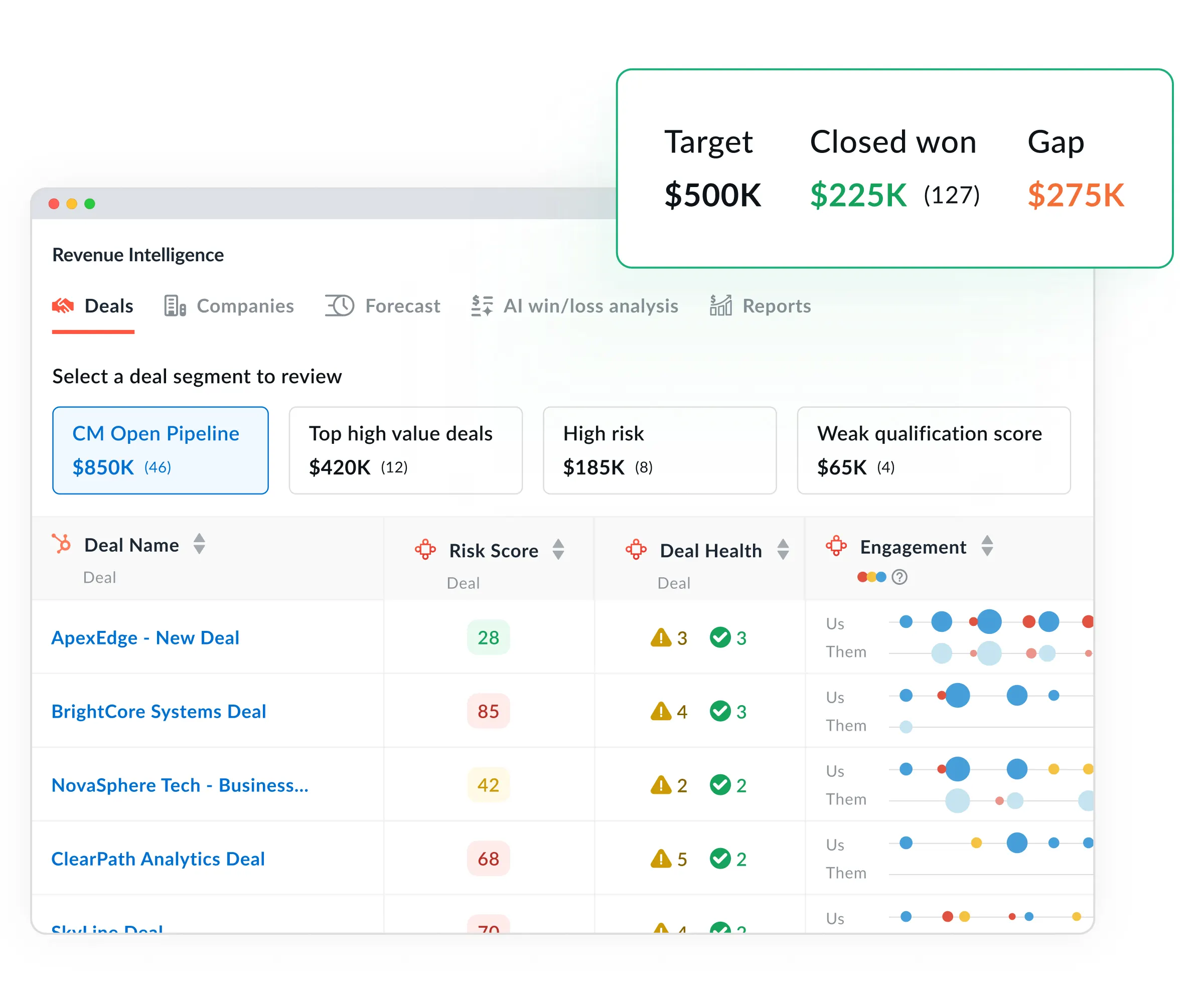Switch to the Forecast tab

401,305
